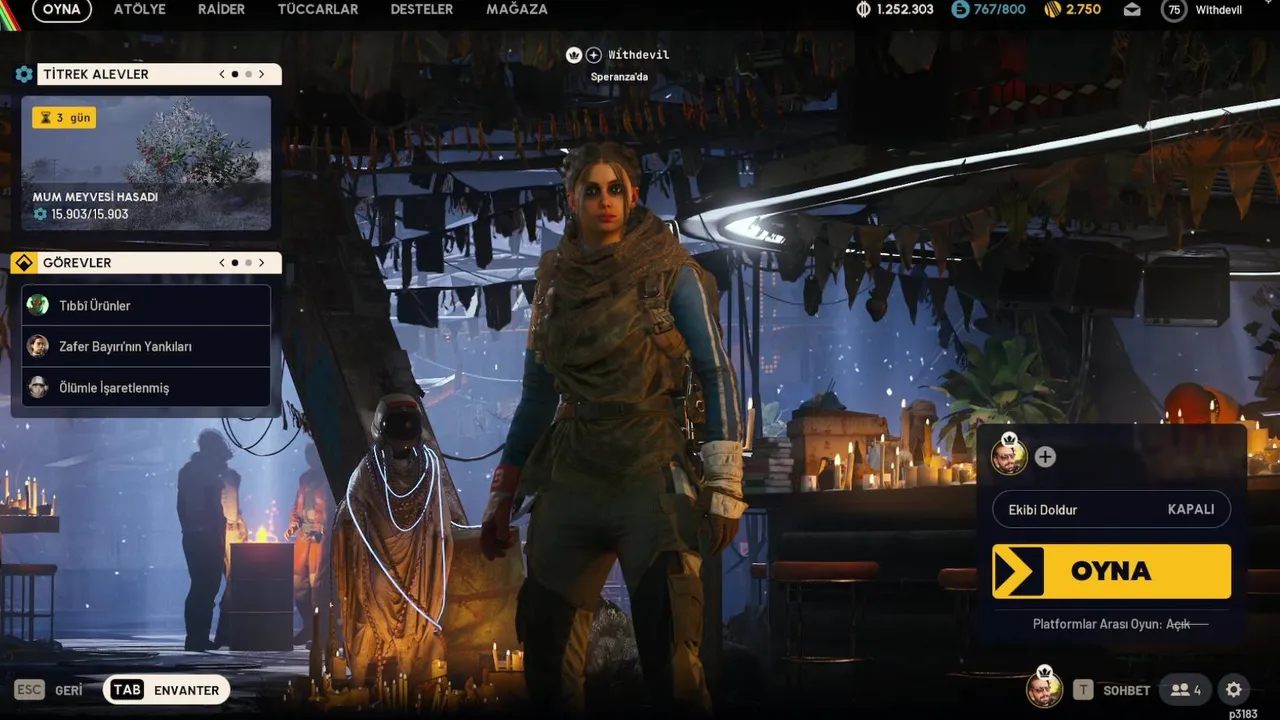Select the OYNA top navigation tab
The height and width of the screenshot is (720, 1280).
62,10
